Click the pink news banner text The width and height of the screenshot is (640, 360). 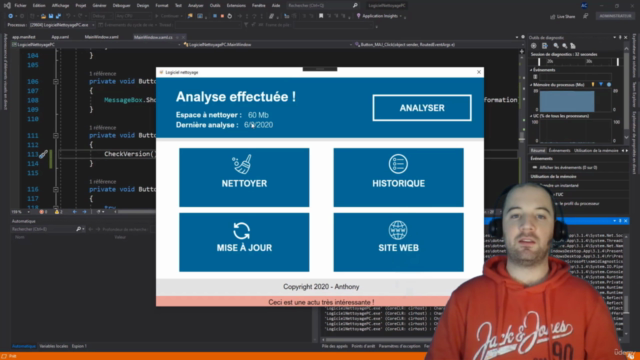(x=321, y=302)
